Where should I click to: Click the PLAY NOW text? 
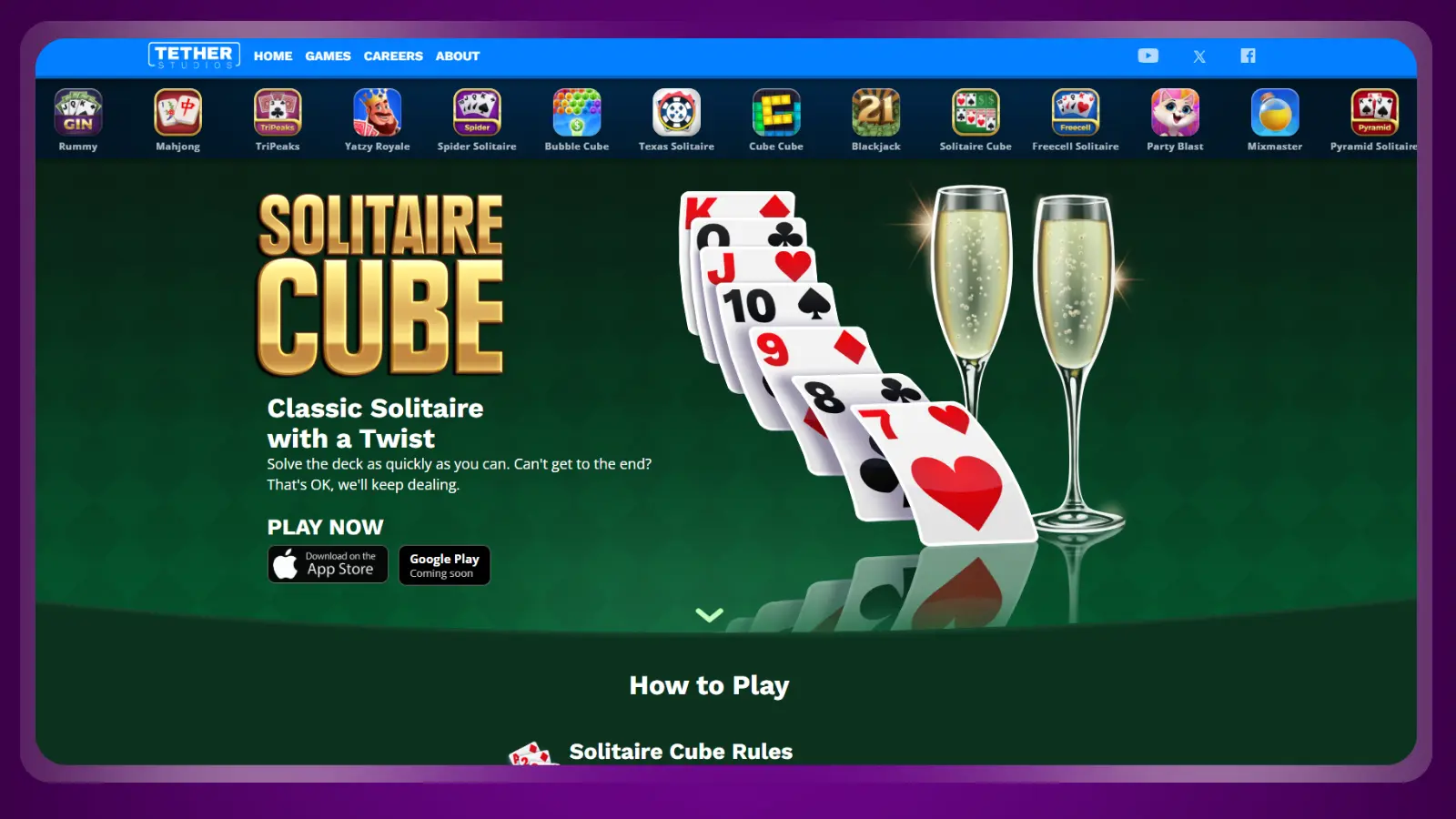coord(325,527)
